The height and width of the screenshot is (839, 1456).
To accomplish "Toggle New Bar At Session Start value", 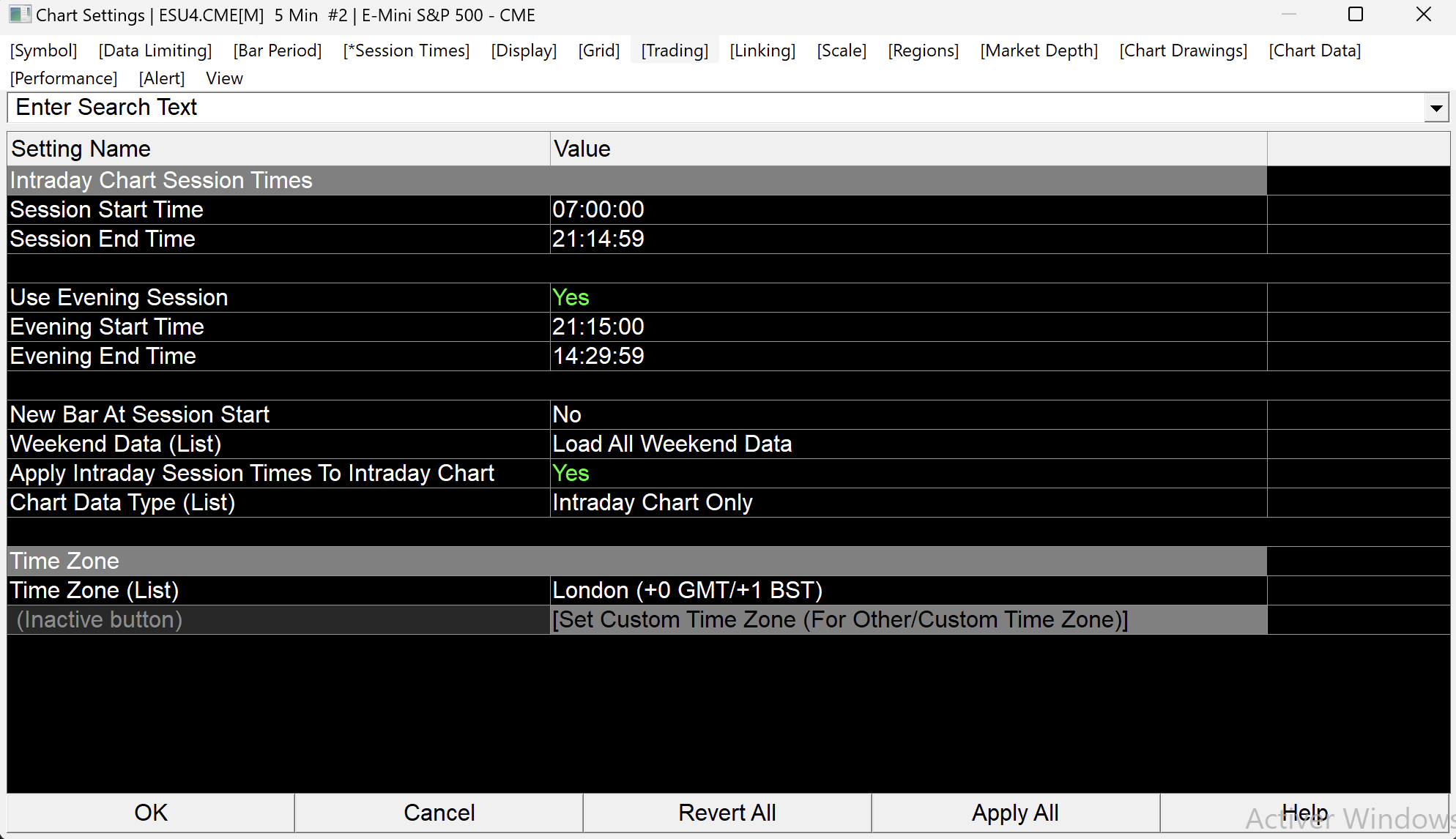I will [567, 414].
